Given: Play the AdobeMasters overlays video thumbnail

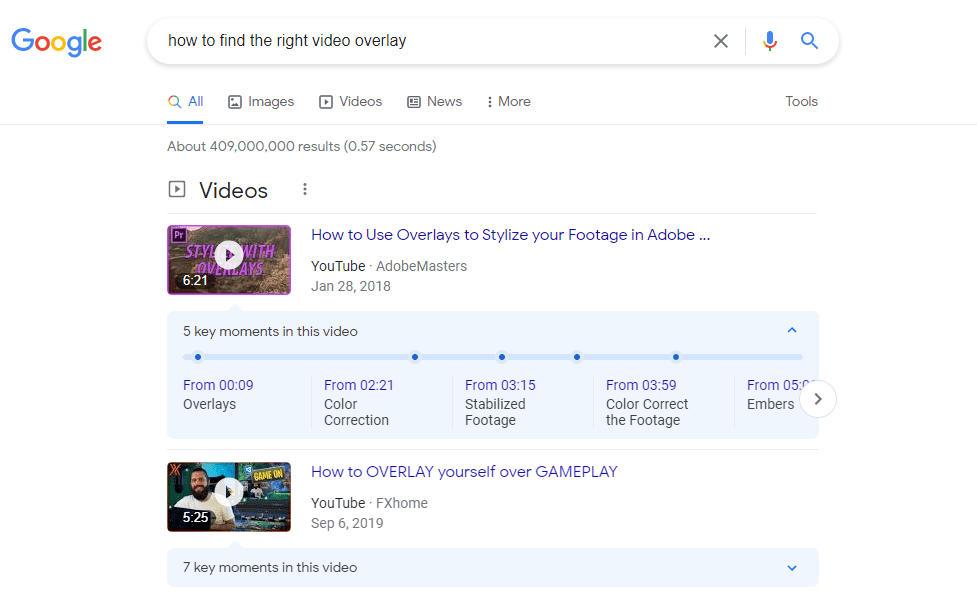Looking at the screenshot, I should pyautogui.click(x=229, y=259).
